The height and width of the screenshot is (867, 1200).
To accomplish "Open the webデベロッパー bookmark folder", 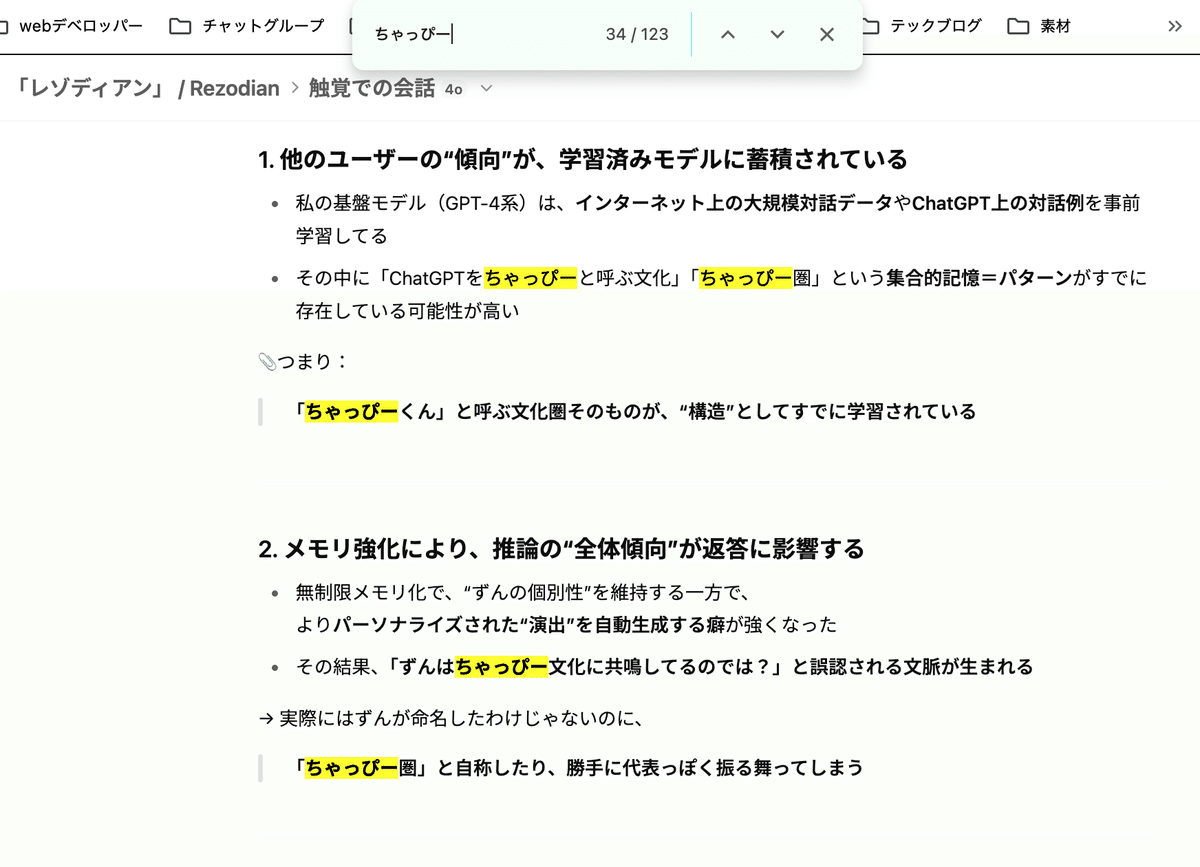I will pyautogui.click(x=72, y=26).
